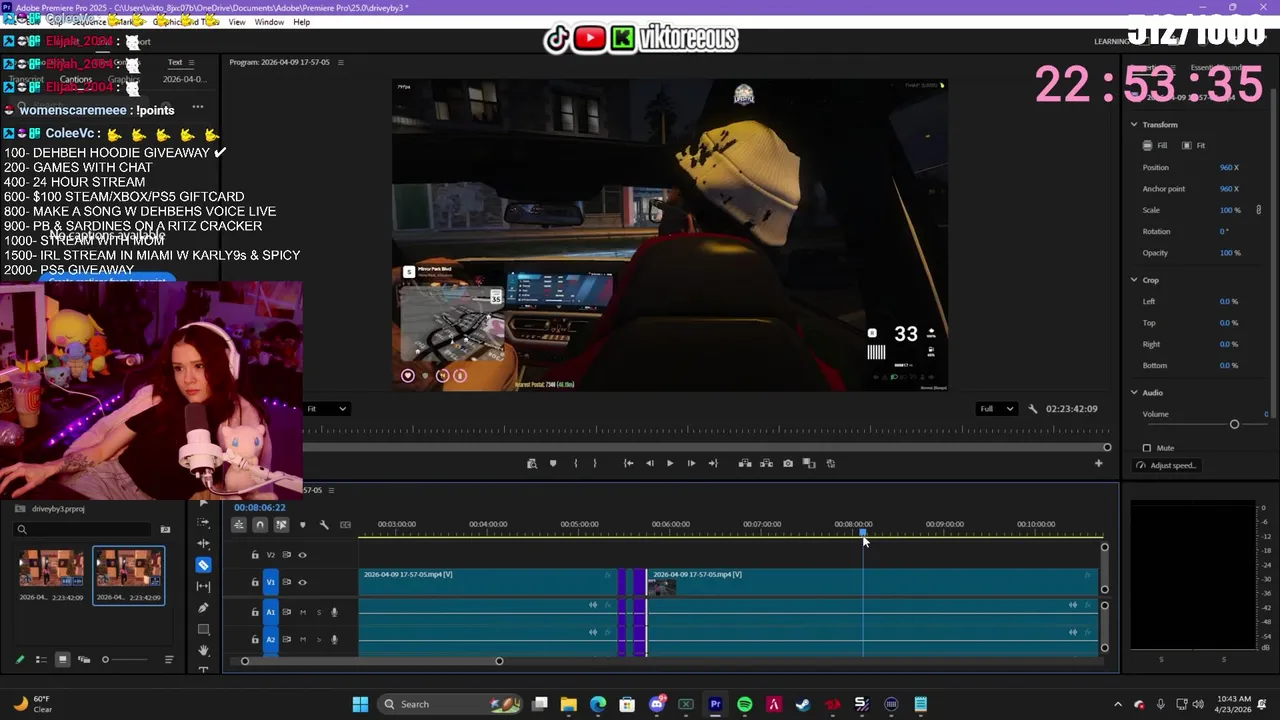Click the green pencil writable project icon
1280x720 pixels.
[x=19, y=660]
